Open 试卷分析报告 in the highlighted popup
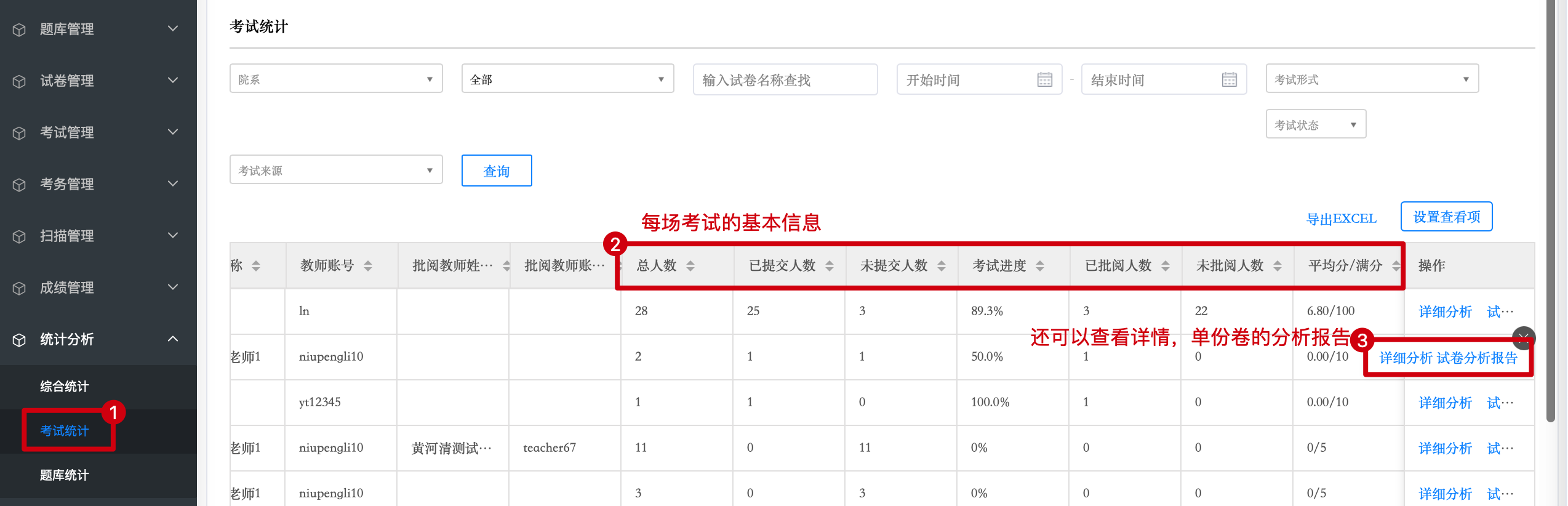The image size is (1568, 506). 1477,358
